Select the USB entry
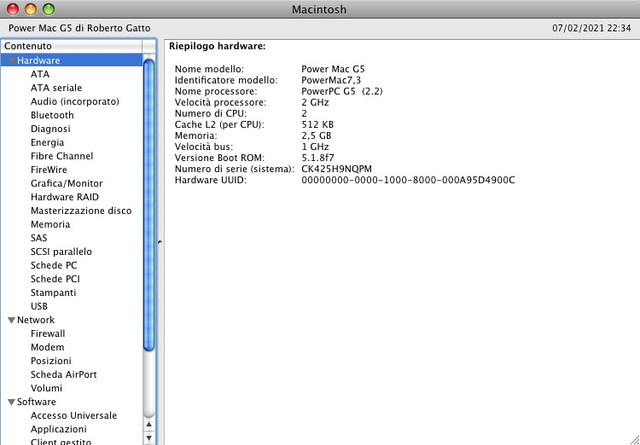The image size is (640, 445). 39,306
